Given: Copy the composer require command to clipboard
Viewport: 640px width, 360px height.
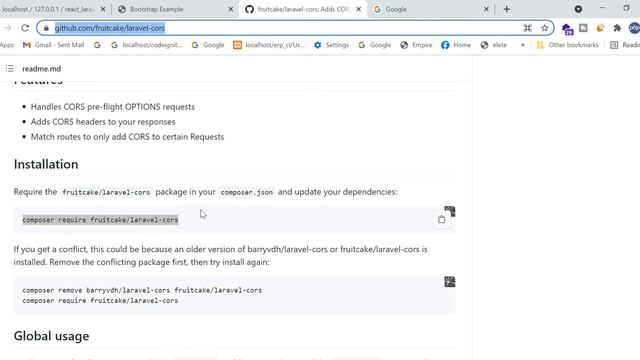Looking at the screenshot, I should [x=441, y=220].
